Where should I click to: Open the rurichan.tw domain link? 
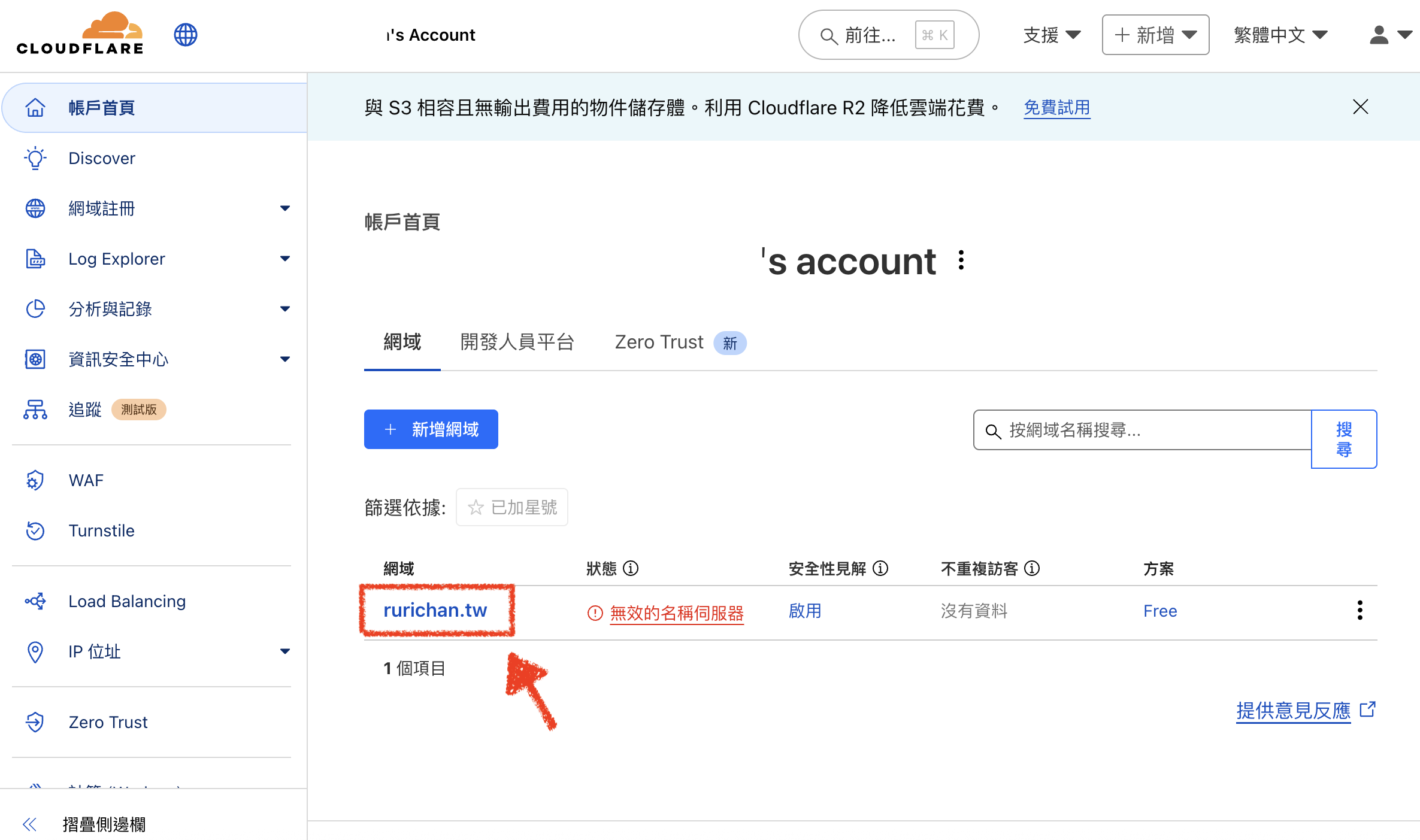point(435,610)
